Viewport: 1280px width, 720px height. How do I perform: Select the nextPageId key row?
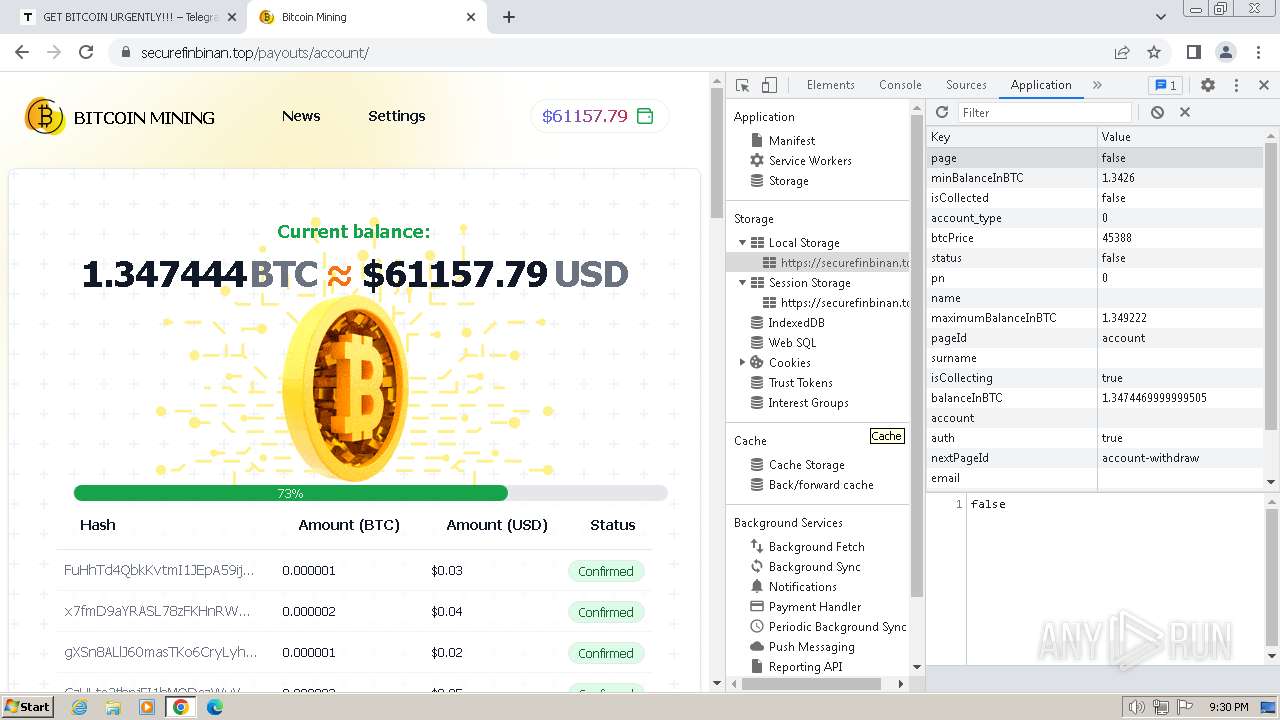coord(1095,458)
